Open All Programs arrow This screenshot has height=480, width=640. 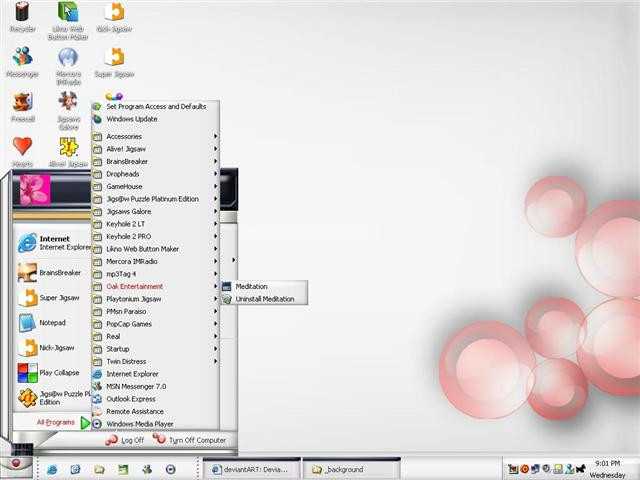[85, 423]
